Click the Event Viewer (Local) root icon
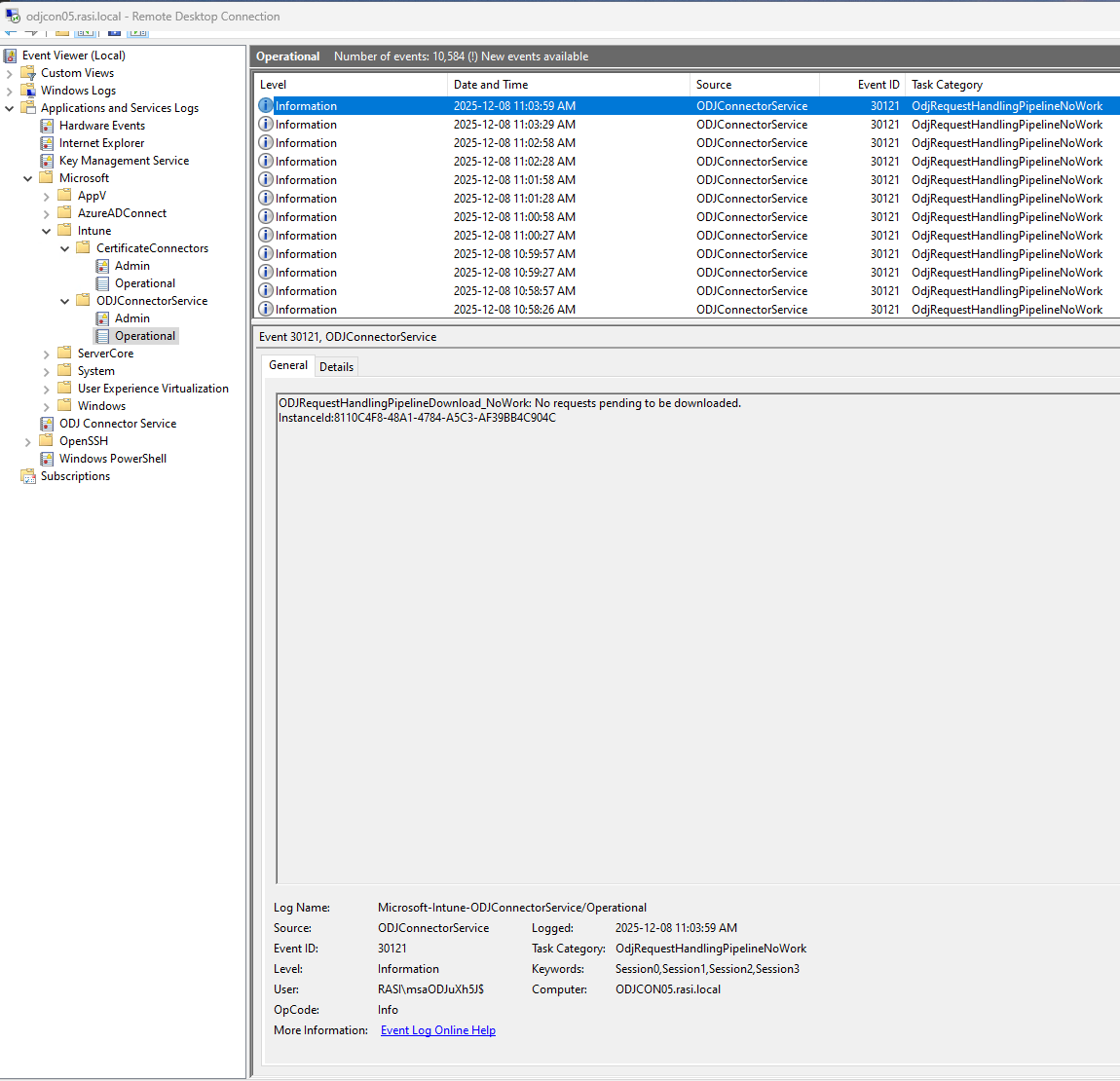1120x1081 pixels. pos(10,55)
